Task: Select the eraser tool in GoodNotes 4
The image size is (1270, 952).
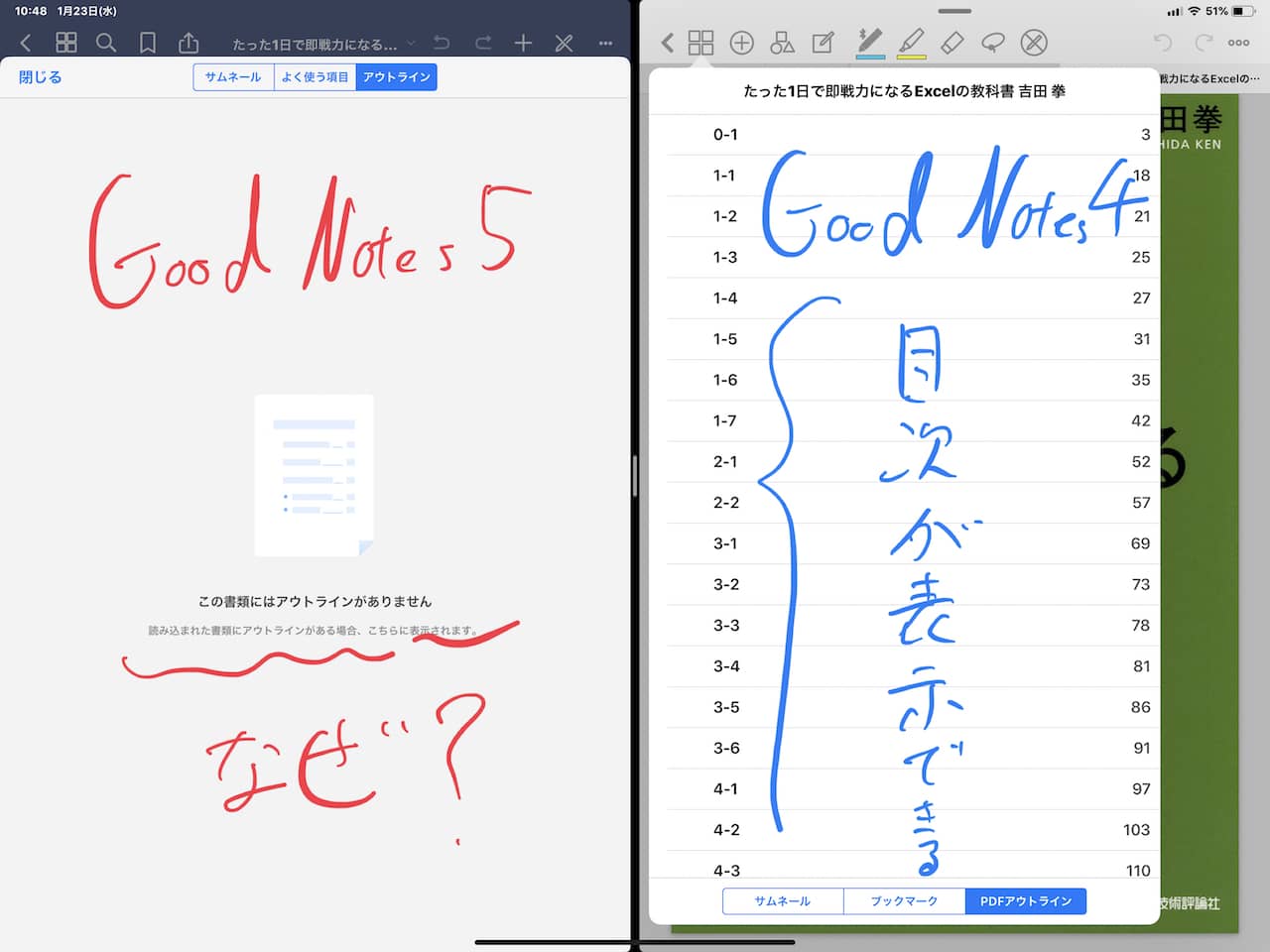Action: coord(952,43)
